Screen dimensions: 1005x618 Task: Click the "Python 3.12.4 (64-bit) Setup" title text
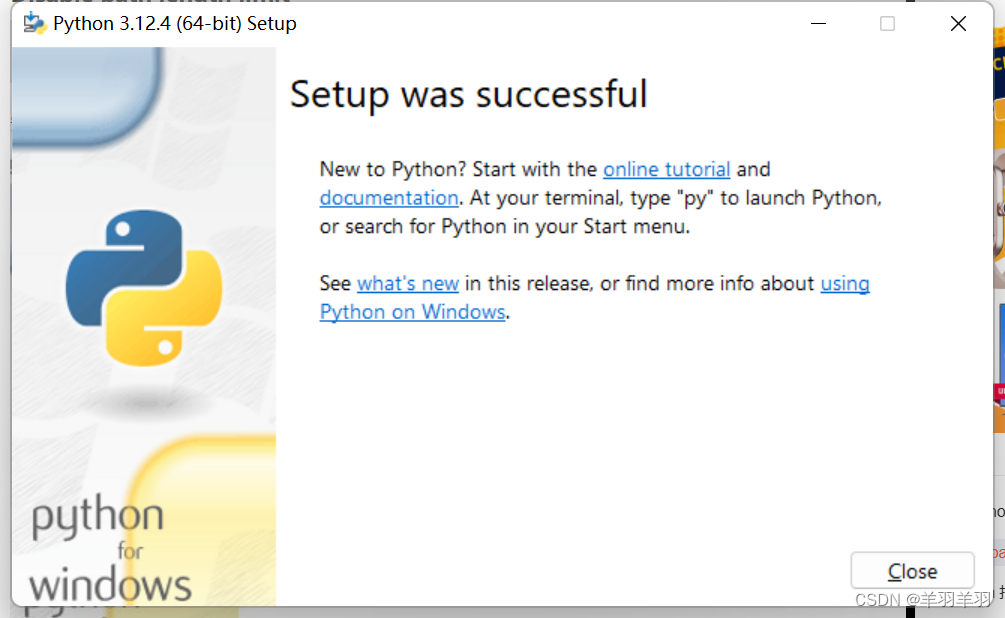[x=175, y=24]
